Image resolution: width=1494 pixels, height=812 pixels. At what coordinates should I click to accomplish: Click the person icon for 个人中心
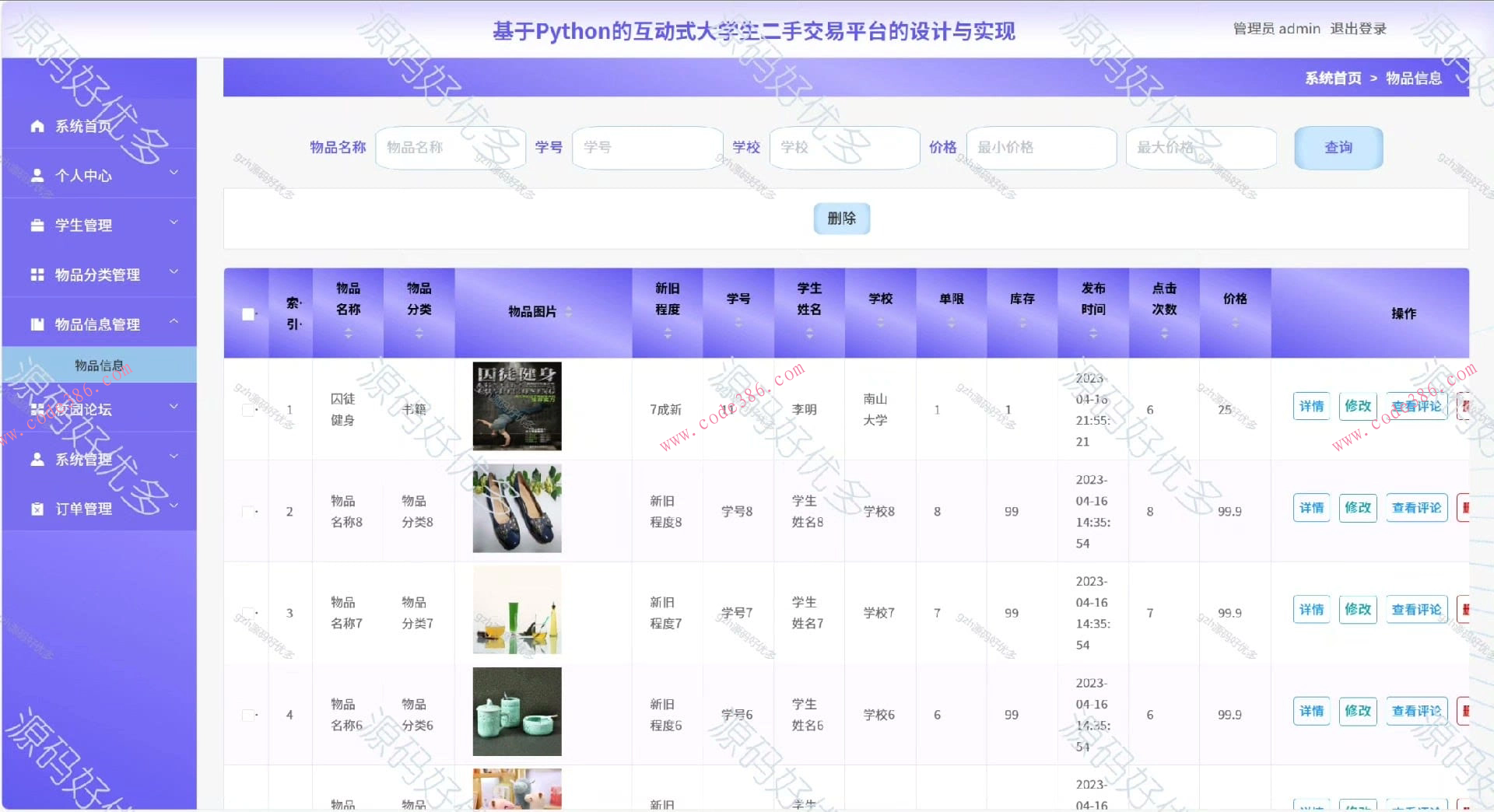click(x=37, y=175)
